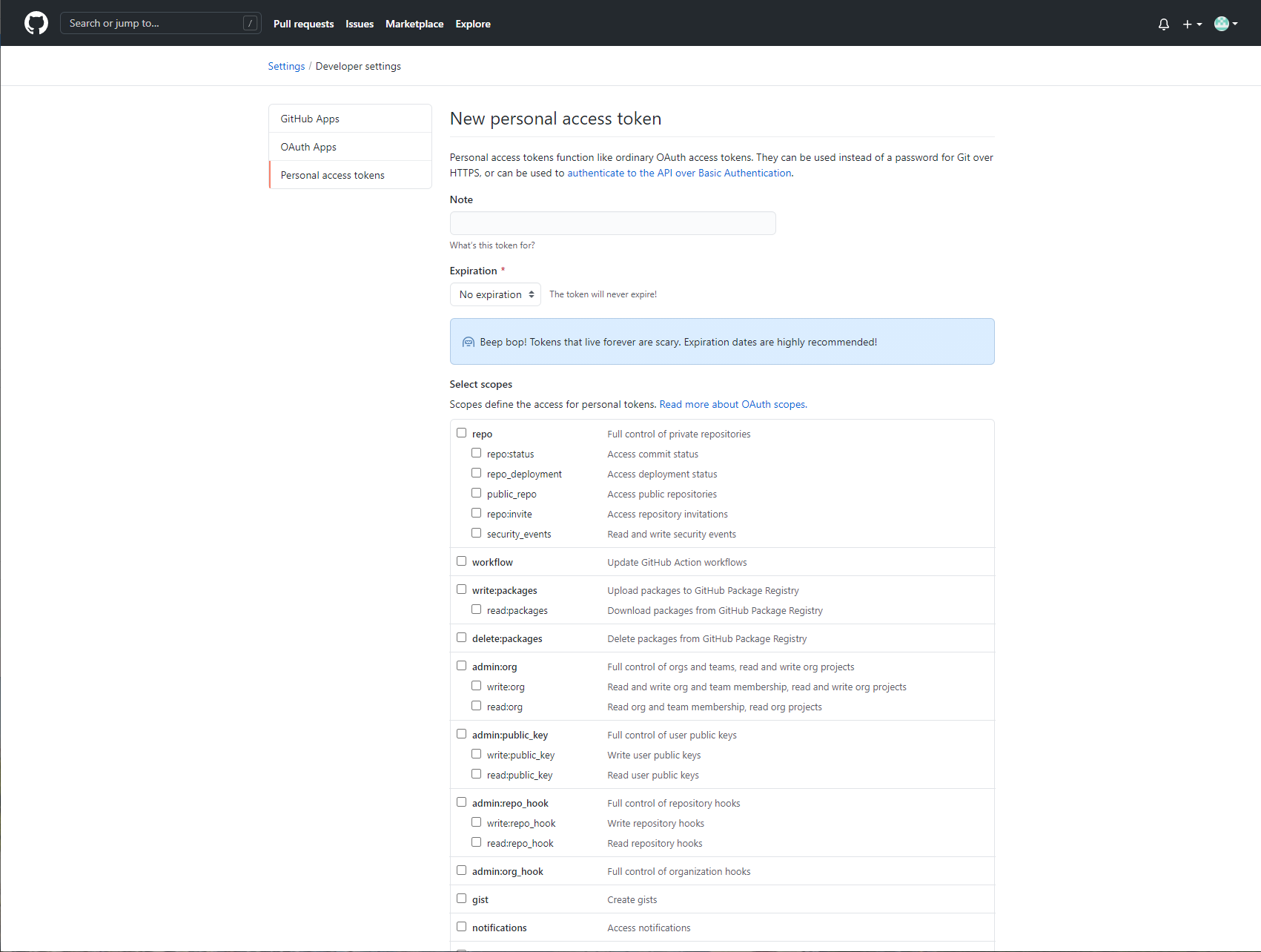Check the write:packages checkbox
The height and width of the screenshot is (952, 1261).
462,589
